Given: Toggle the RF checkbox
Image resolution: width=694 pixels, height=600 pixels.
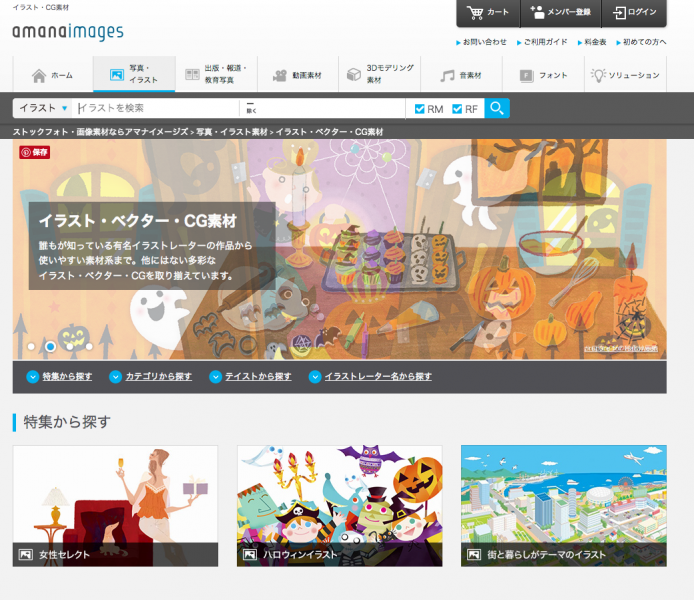Looking at the screenshot, I should point(457,109).
